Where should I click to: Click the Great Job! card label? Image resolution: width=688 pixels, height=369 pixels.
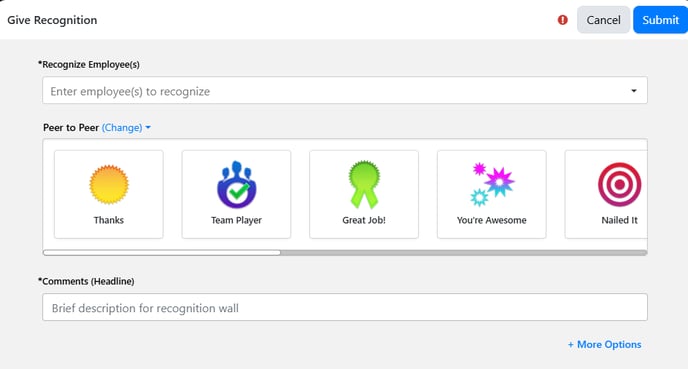tap(364, 220)
